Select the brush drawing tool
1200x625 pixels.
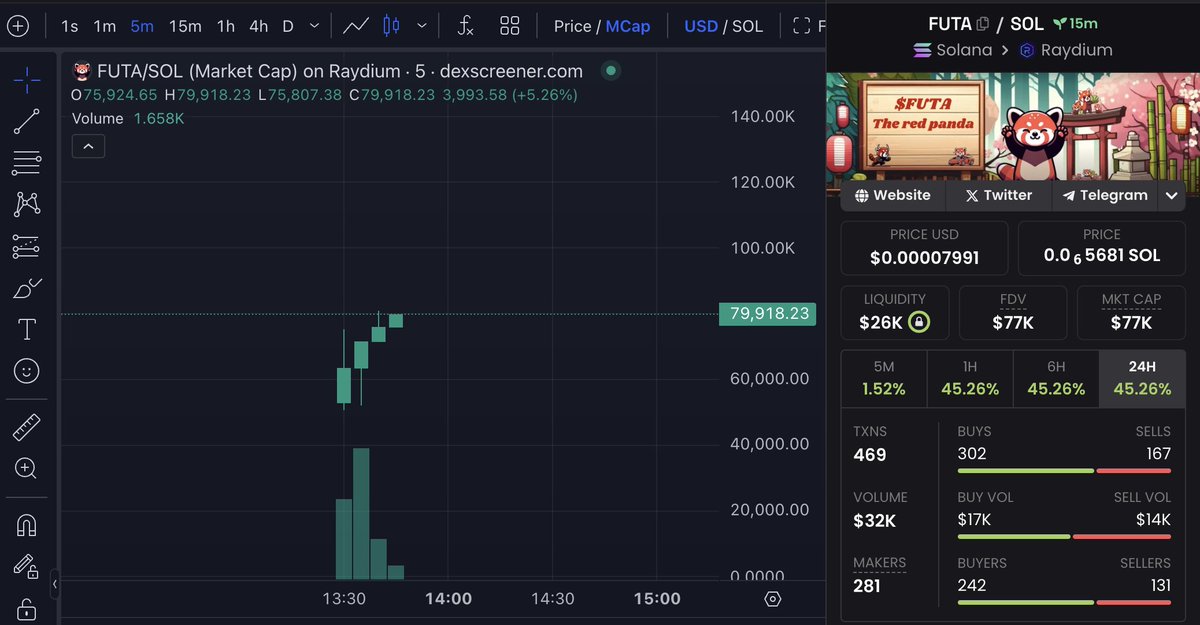click(27, 288)
